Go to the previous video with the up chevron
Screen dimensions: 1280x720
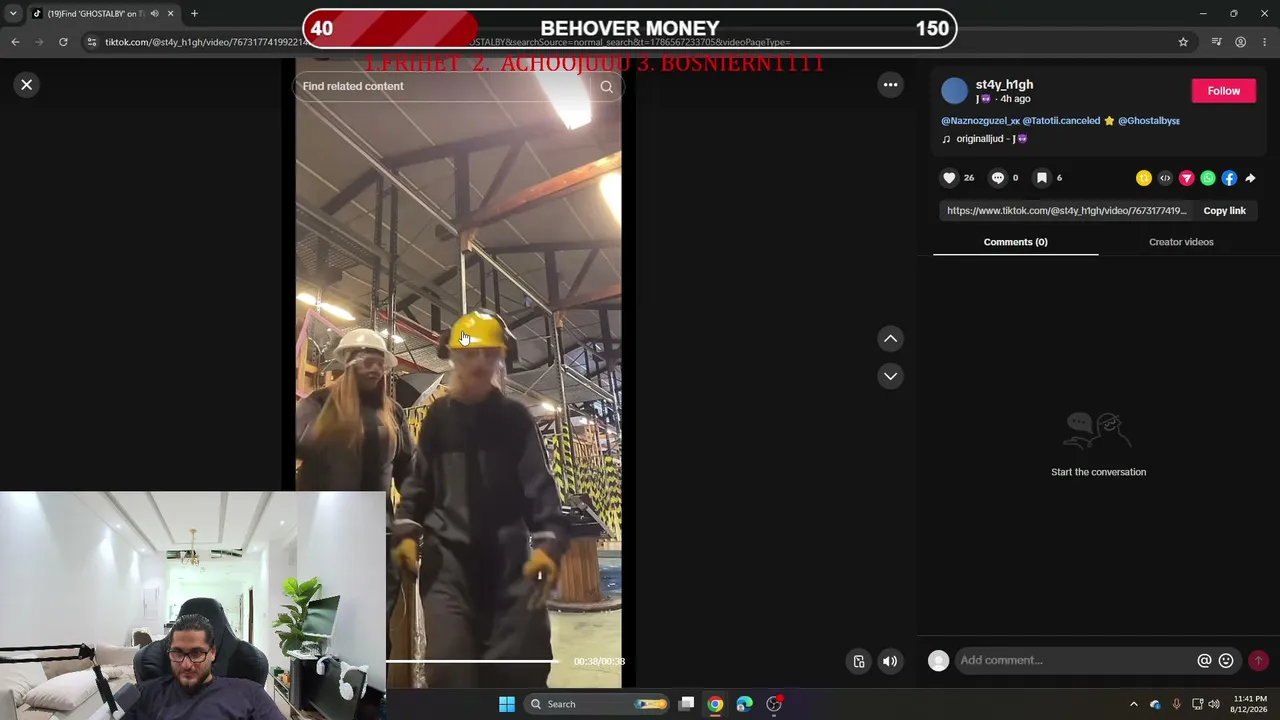[890, 339]
